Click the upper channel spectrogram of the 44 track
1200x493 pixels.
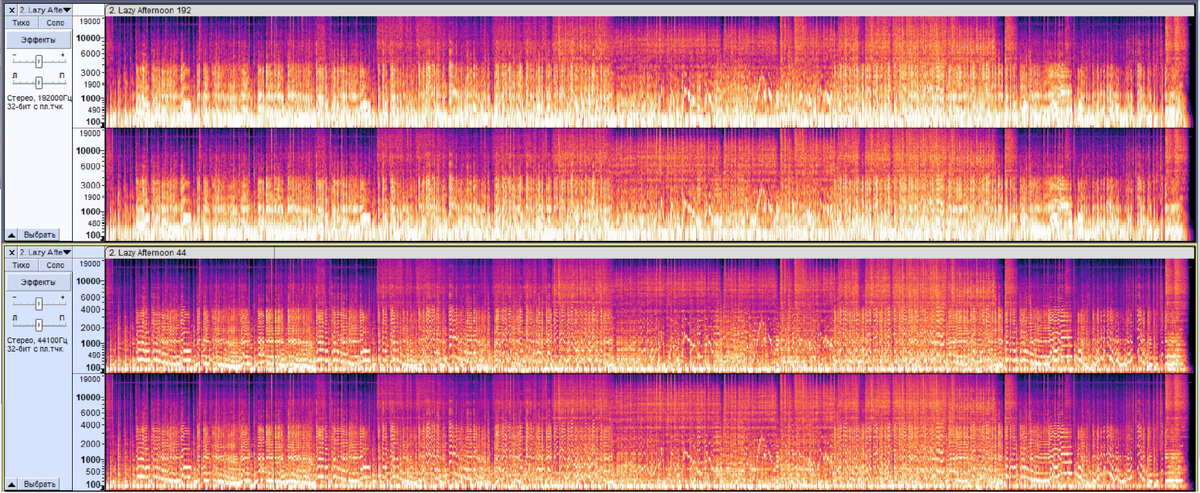click(x=650, y=315)
